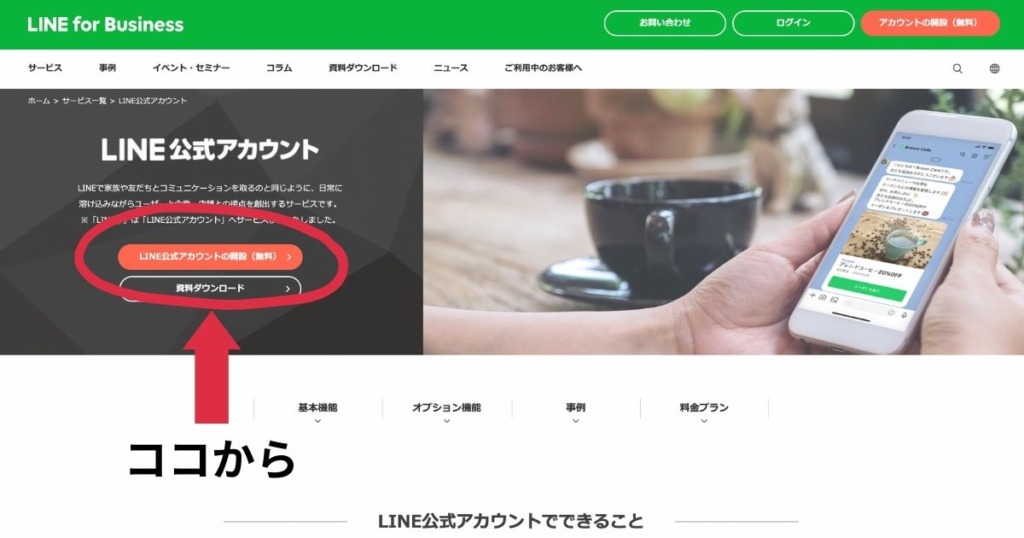This screenshot has height=538, width=1024.
Task: Click the LINE for Business logo
Action: (x=105, y=25)
